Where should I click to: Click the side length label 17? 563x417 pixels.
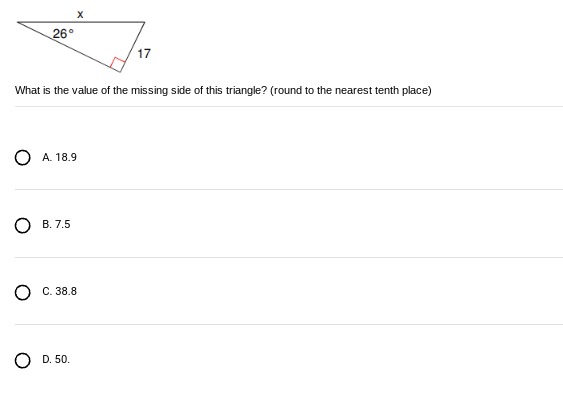[x=144, y=54]
